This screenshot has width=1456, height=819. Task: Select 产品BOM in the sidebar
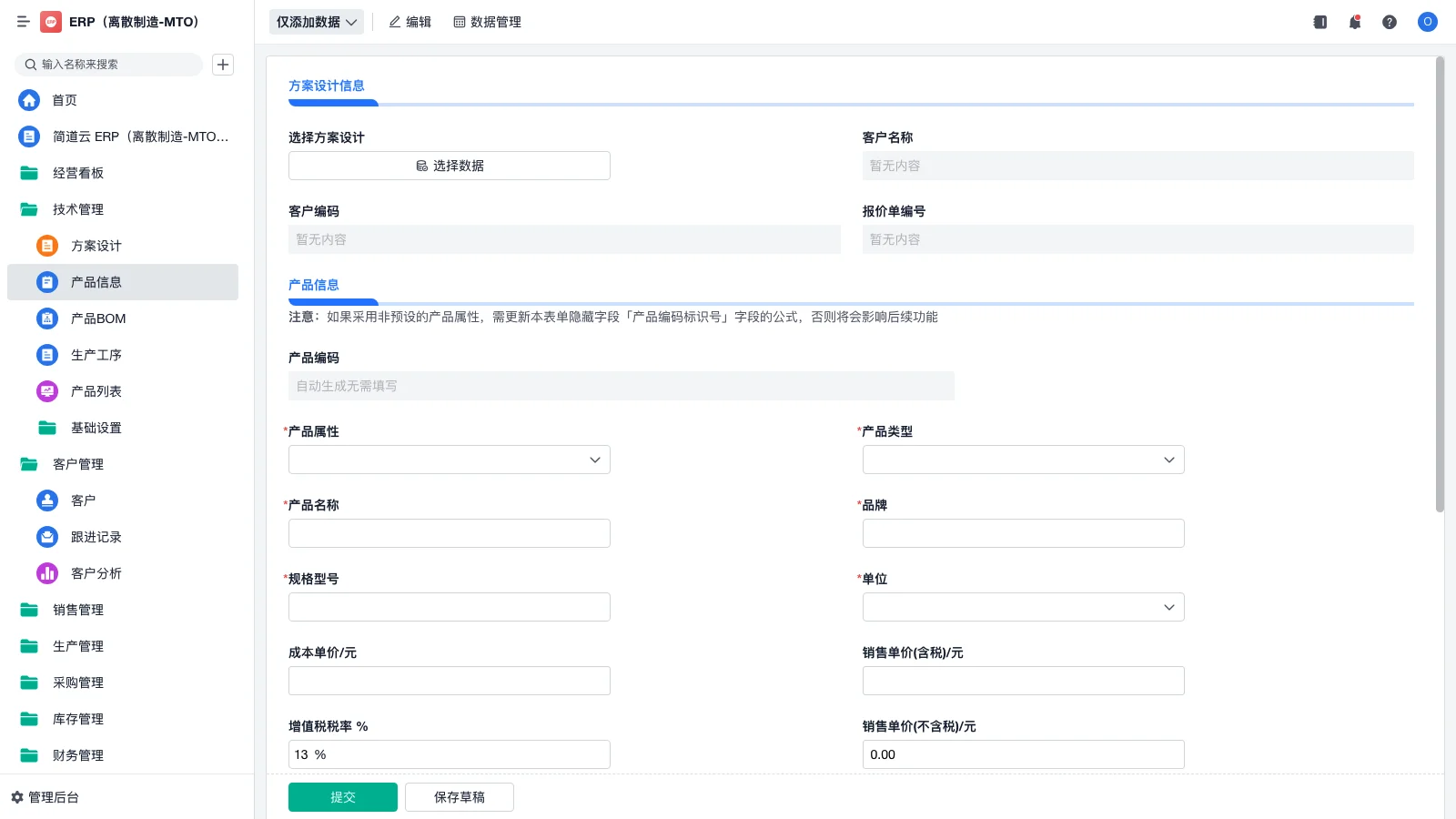click(96, 318)
